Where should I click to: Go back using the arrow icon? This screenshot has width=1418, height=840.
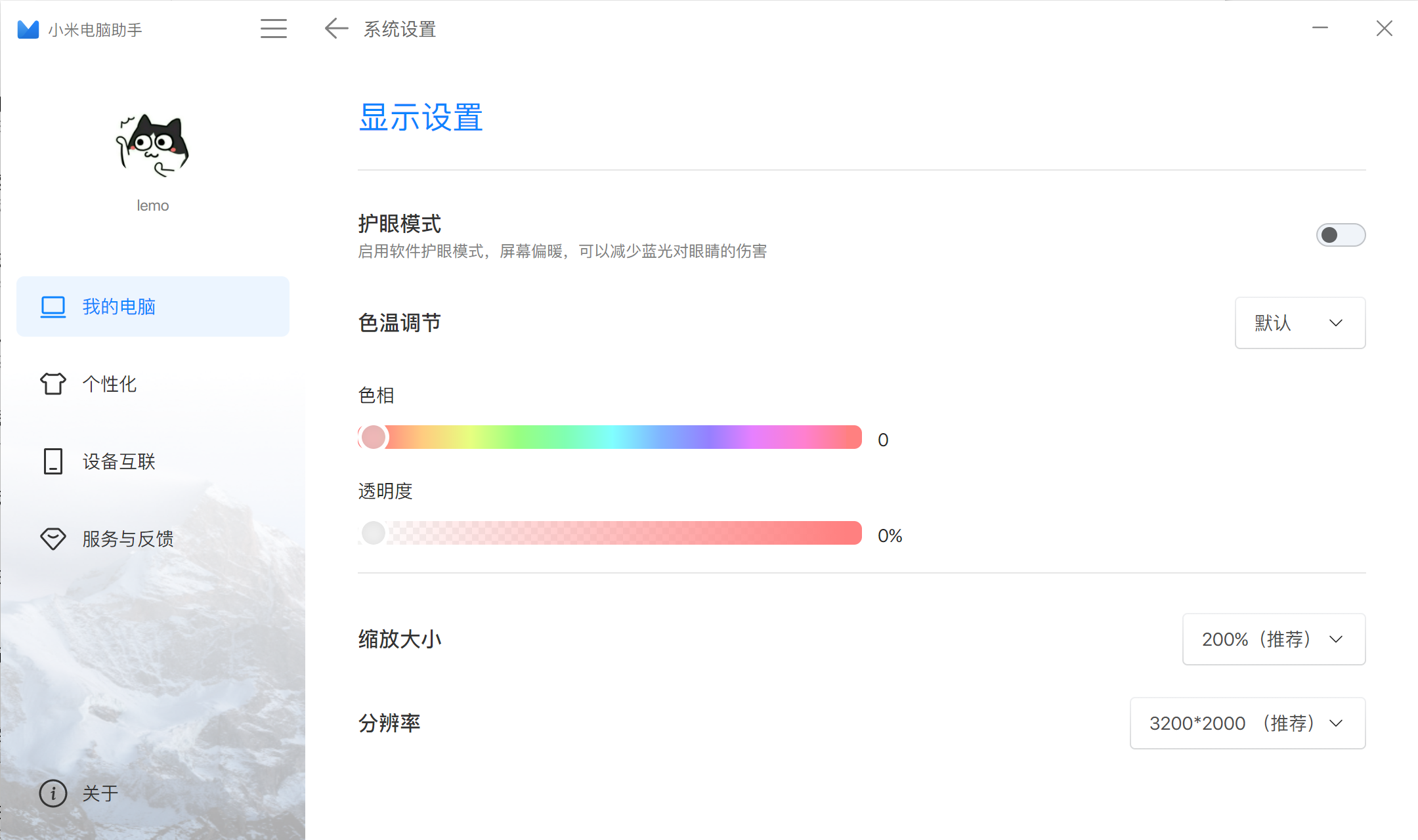click(336, 28)
